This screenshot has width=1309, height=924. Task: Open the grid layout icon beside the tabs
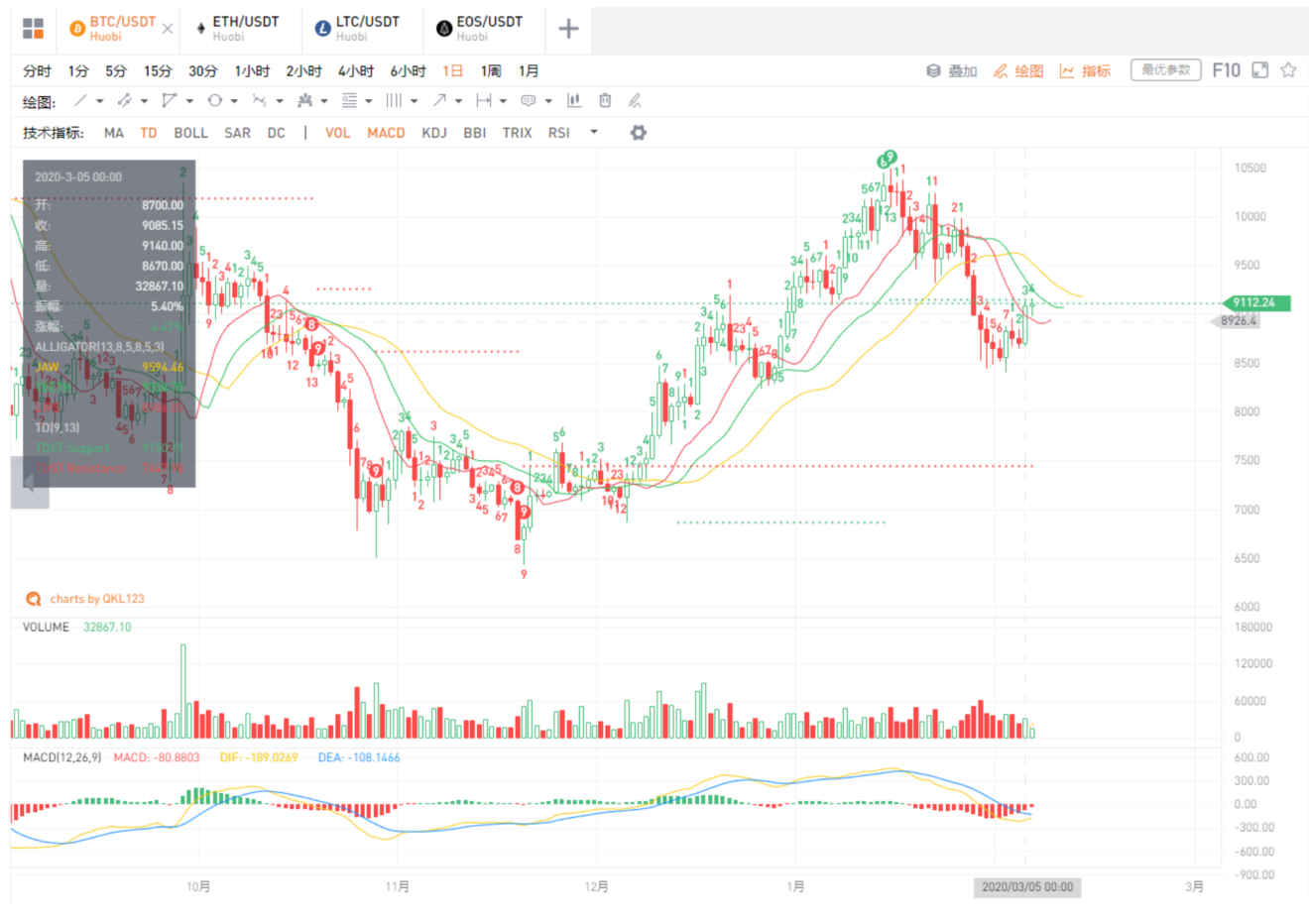33,29
